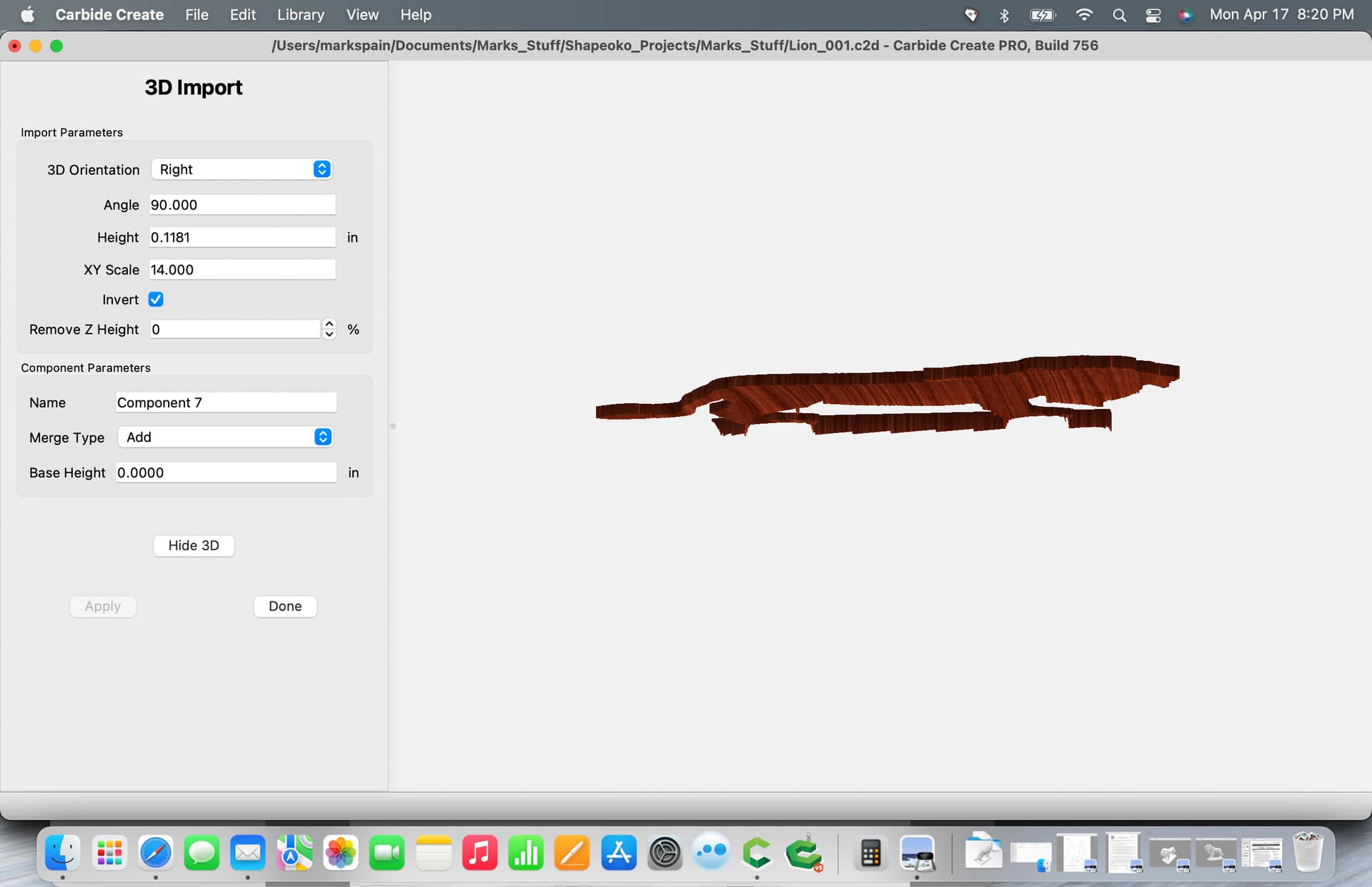Open the Merge Type dropdown
This screenshot has height=887, width=1372.
(225, 437)
